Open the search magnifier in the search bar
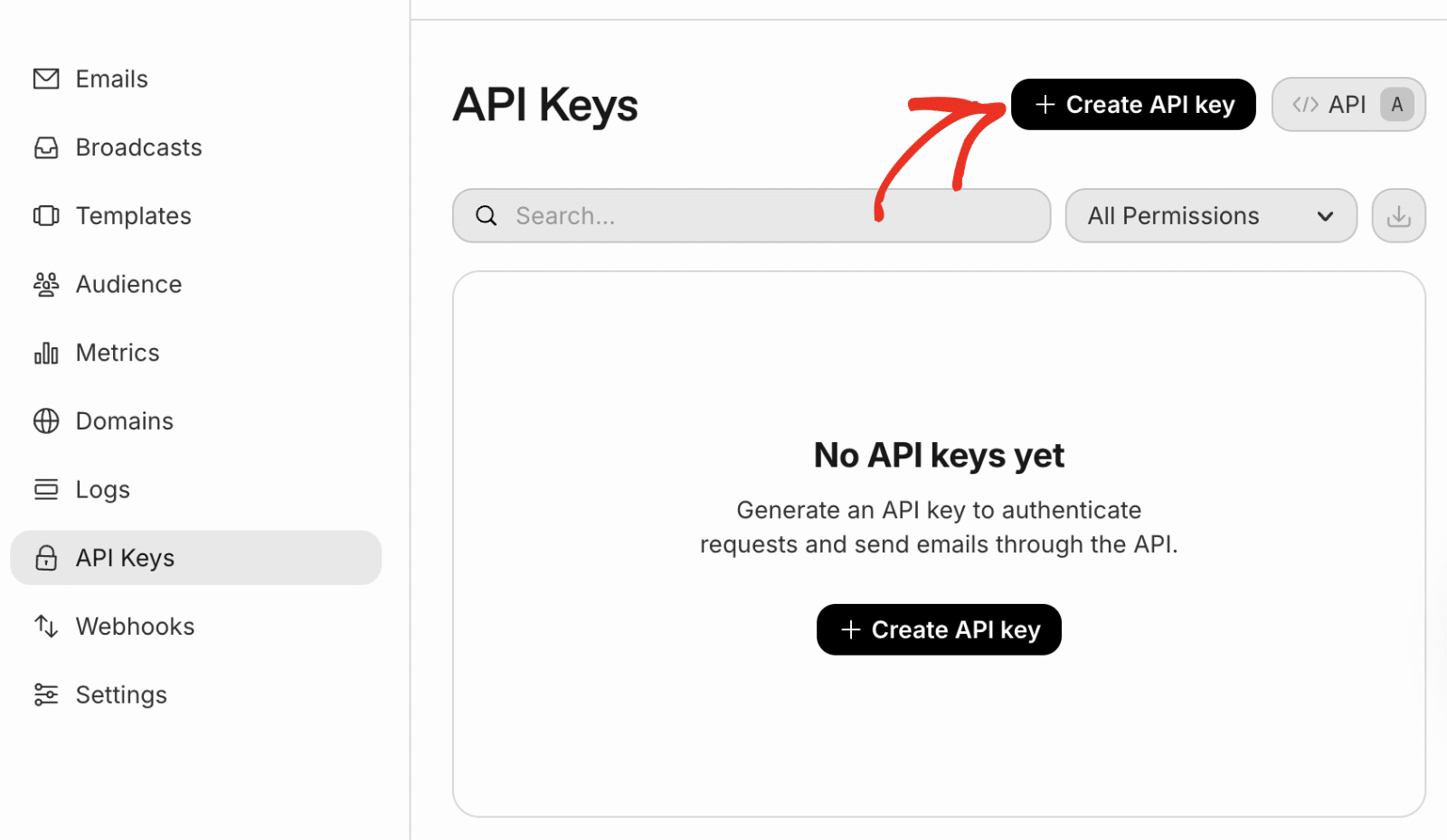Viewport: 1447px width, 840px height. [x=486, y=215]
